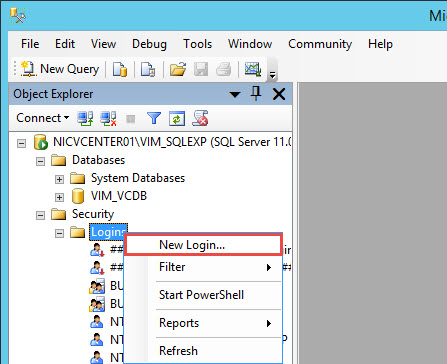
Task: Collapse the Security folder node
Action: point(40,215)
